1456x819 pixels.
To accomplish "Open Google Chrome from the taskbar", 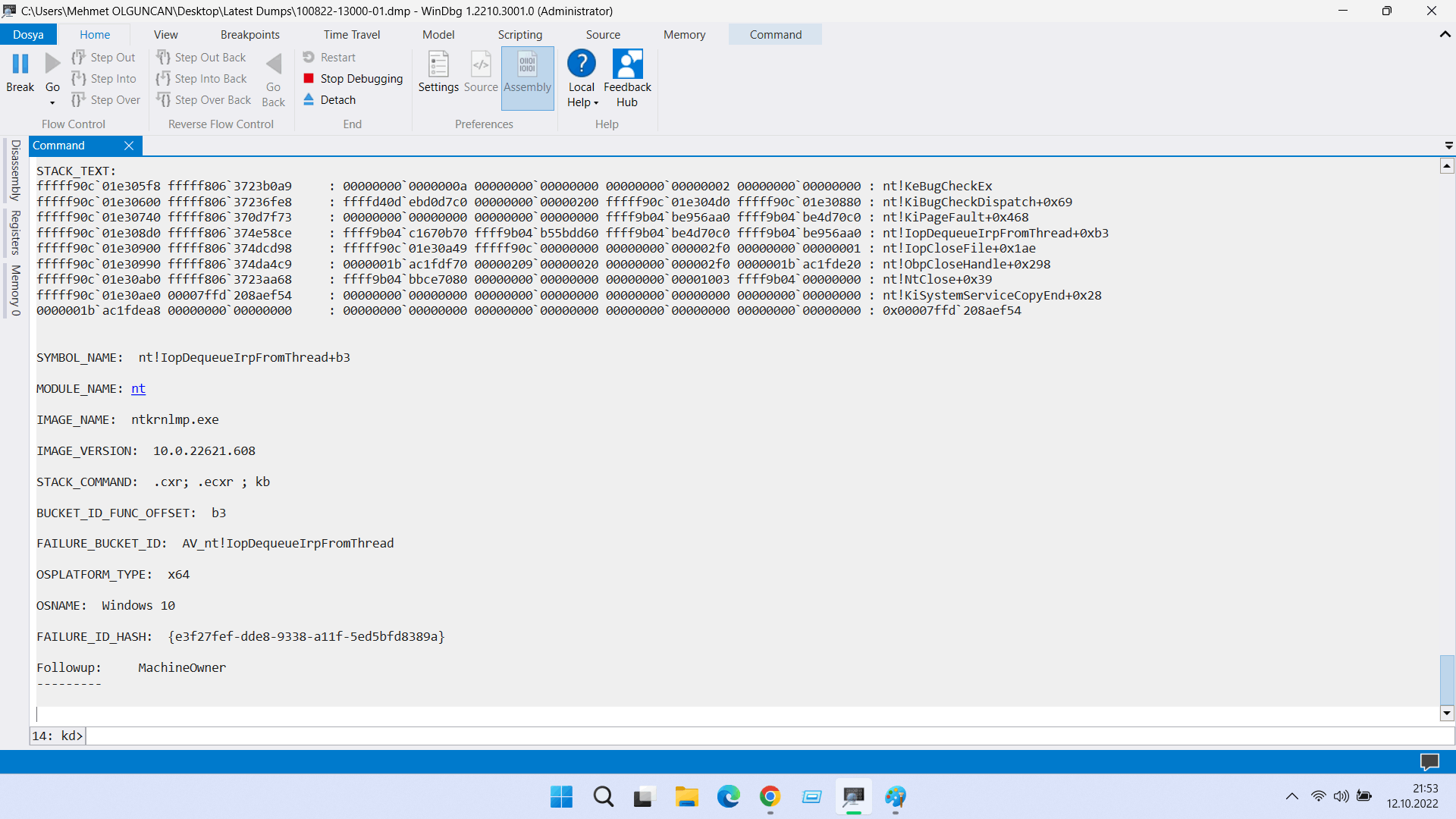I will coord(770,796).
